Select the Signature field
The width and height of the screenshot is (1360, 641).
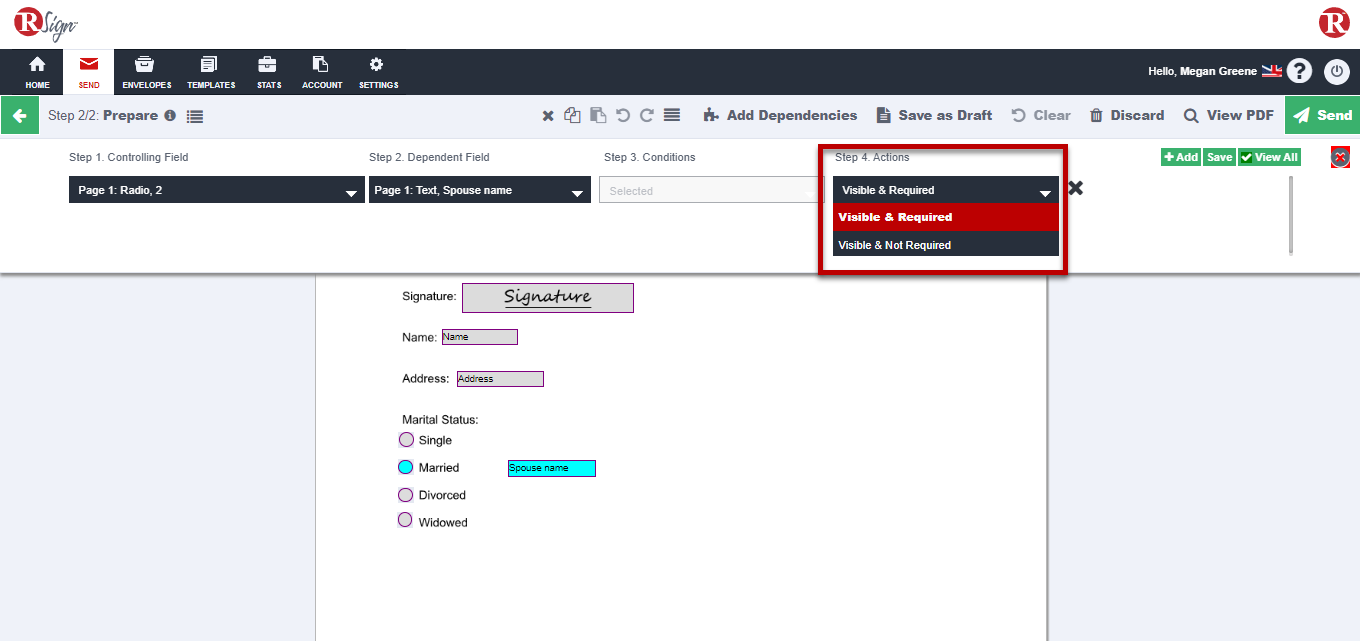click(547, 297)
